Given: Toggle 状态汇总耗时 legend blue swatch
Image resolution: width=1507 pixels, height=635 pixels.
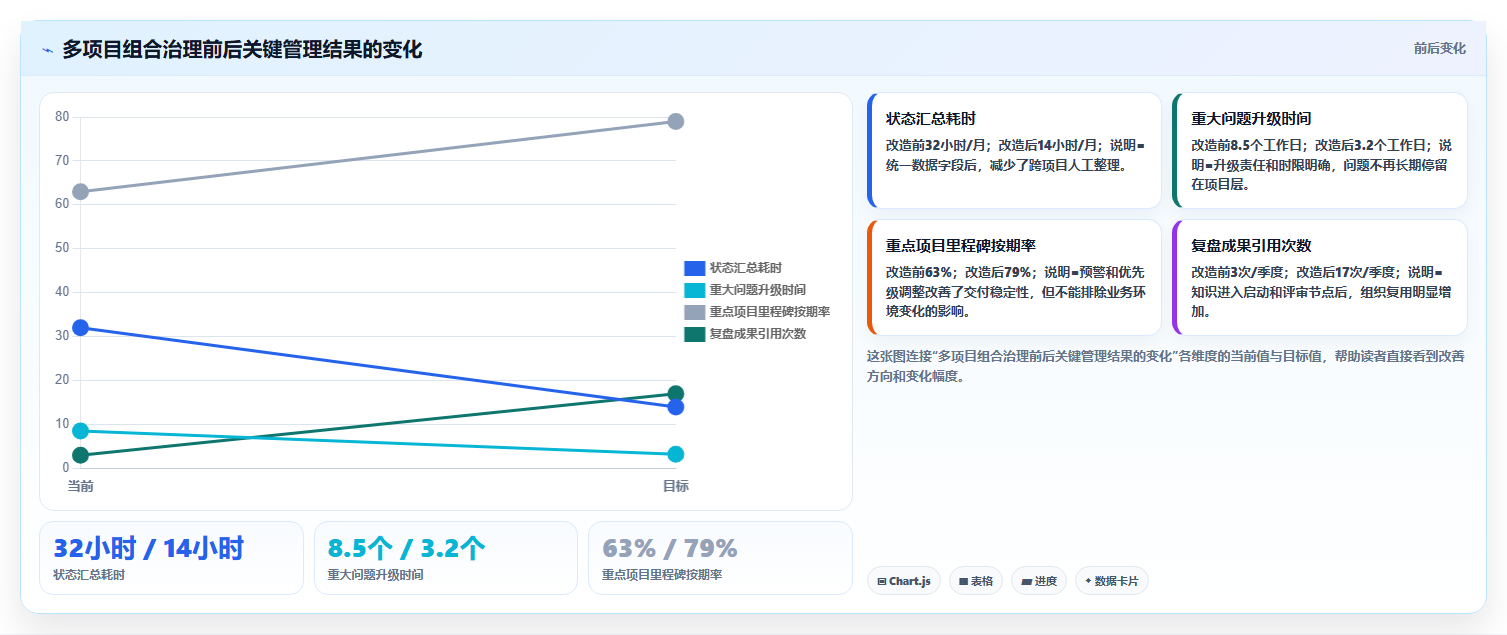Looking at the screenshot, I should coord(694,268).
